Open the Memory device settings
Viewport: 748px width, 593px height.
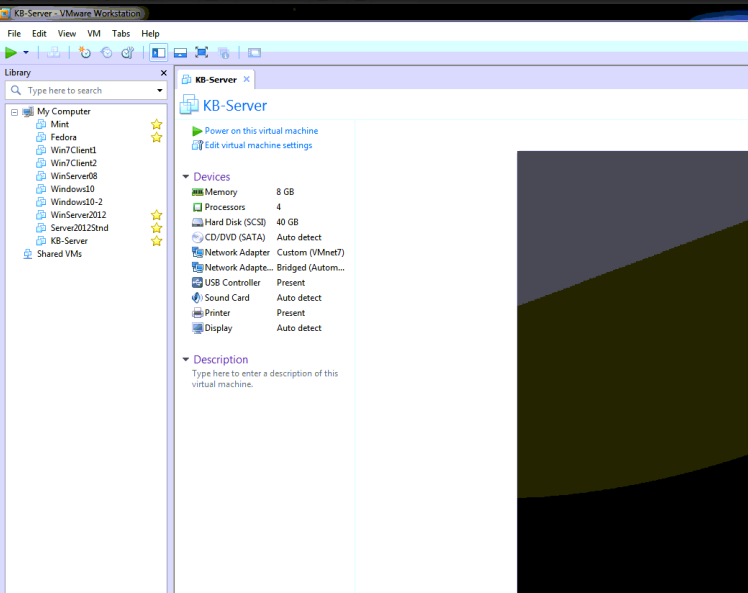(x=221, y=192)
